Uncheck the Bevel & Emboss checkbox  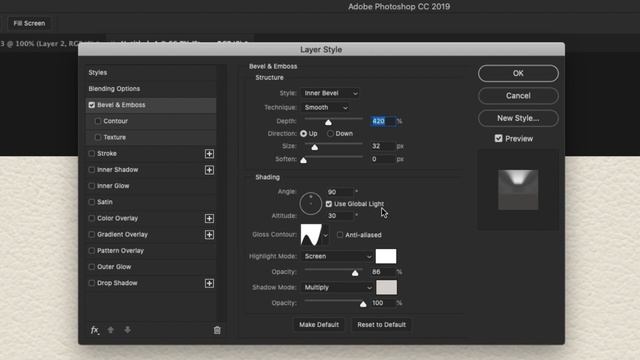pyautogui.click(x=91, y=105)
